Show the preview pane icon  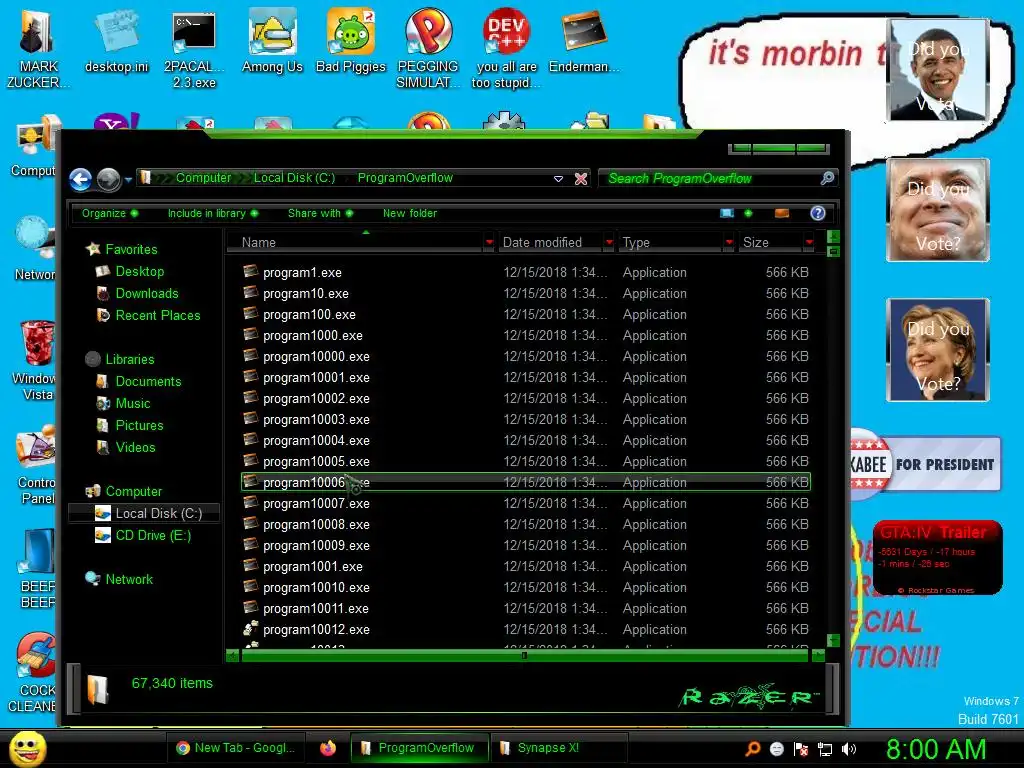click(x=782, y=214)
